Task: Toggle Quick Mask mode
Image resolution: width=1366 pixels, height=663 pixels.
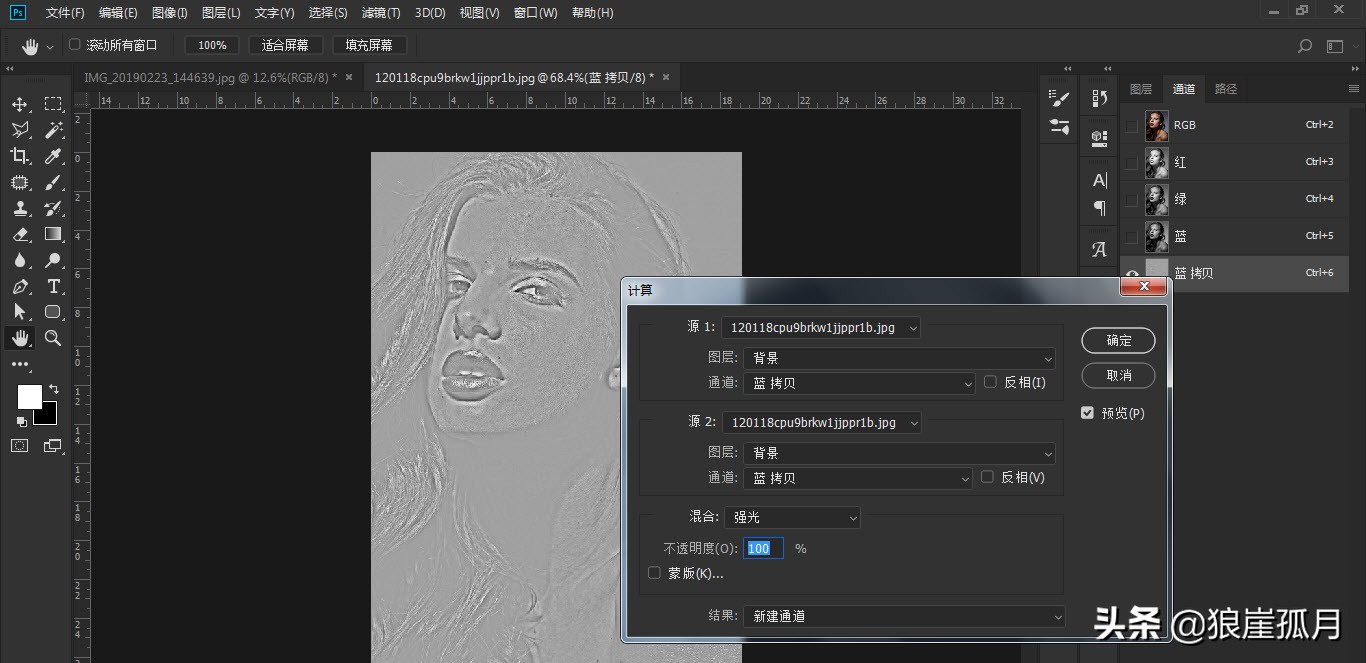Action: (20, 445)
